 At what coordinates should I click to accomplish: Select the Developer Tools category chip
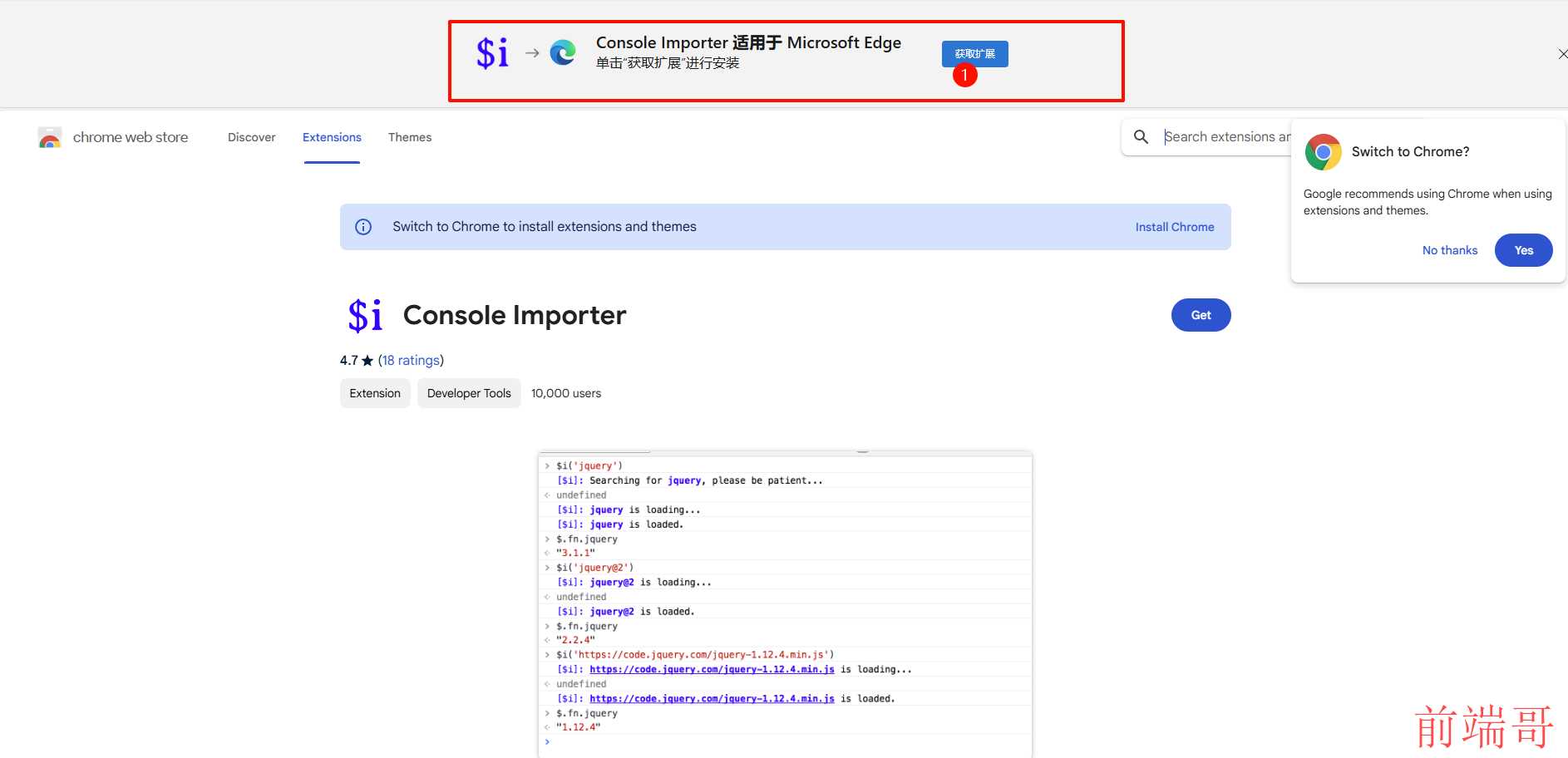(x=469, y=393)
